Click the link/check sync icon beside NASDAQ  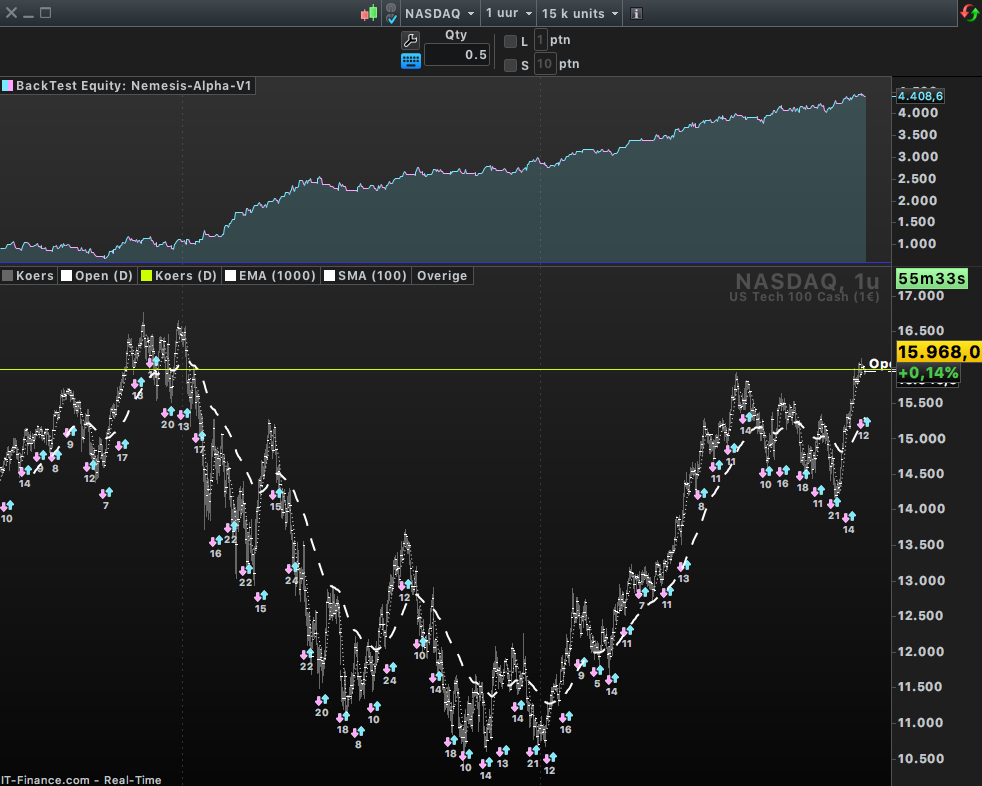click(391, 13)
